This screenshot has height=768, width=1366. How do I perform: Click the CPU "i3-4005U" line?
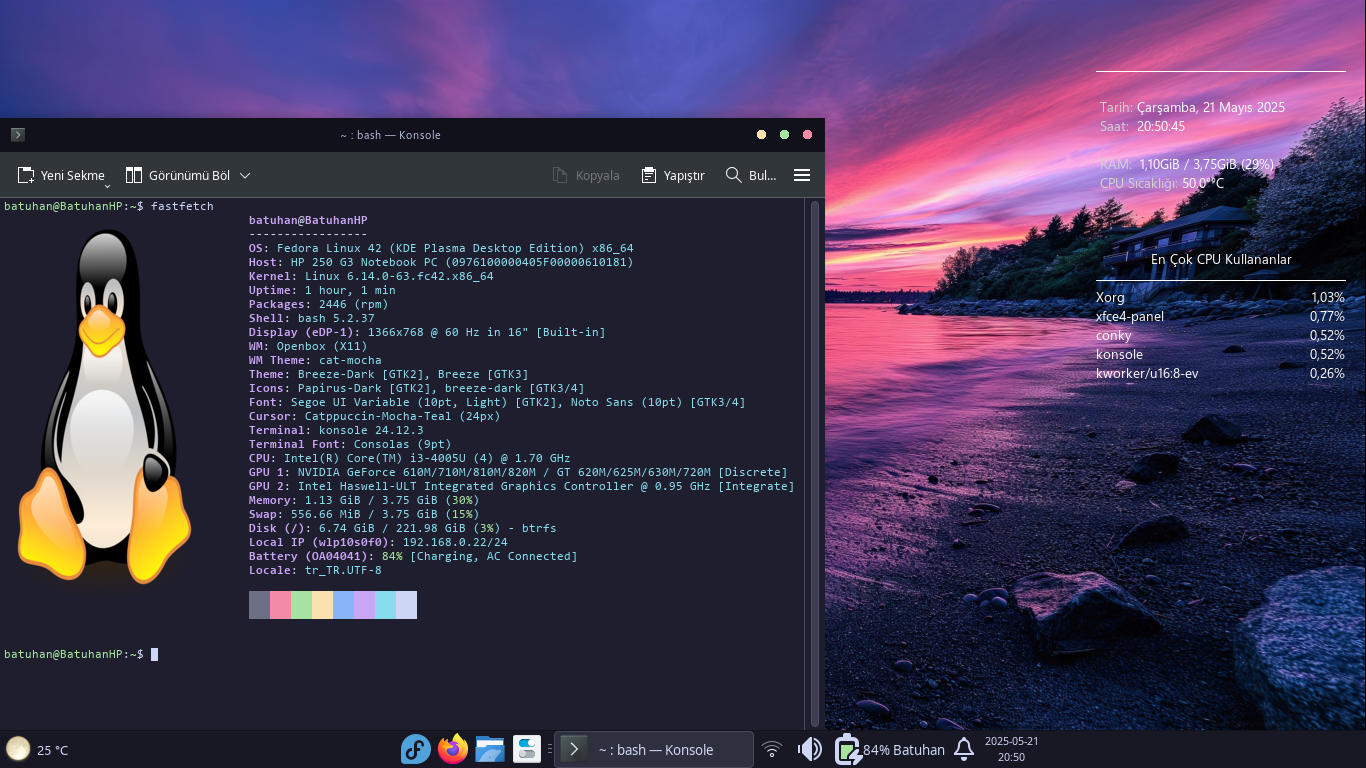410,458
